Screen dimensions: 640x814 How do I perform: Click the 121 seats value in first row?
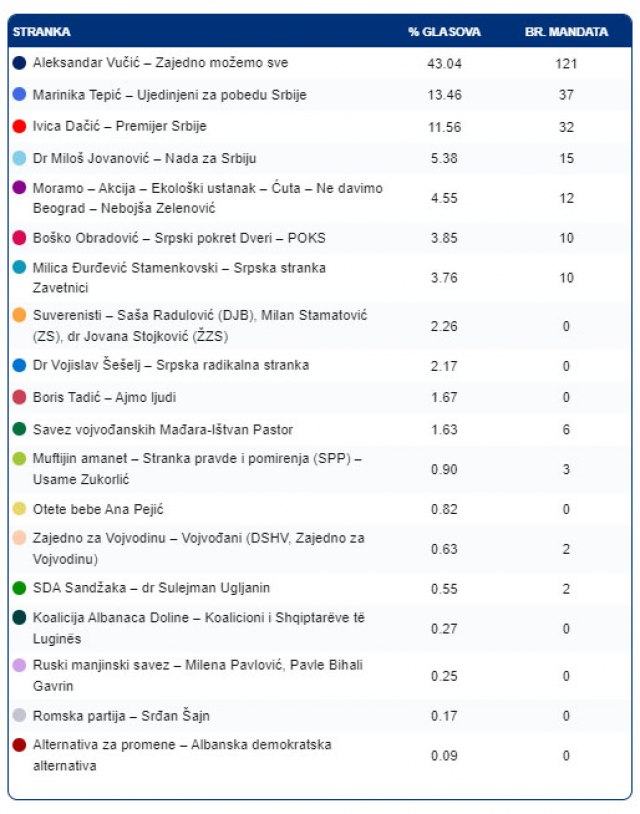566,63
